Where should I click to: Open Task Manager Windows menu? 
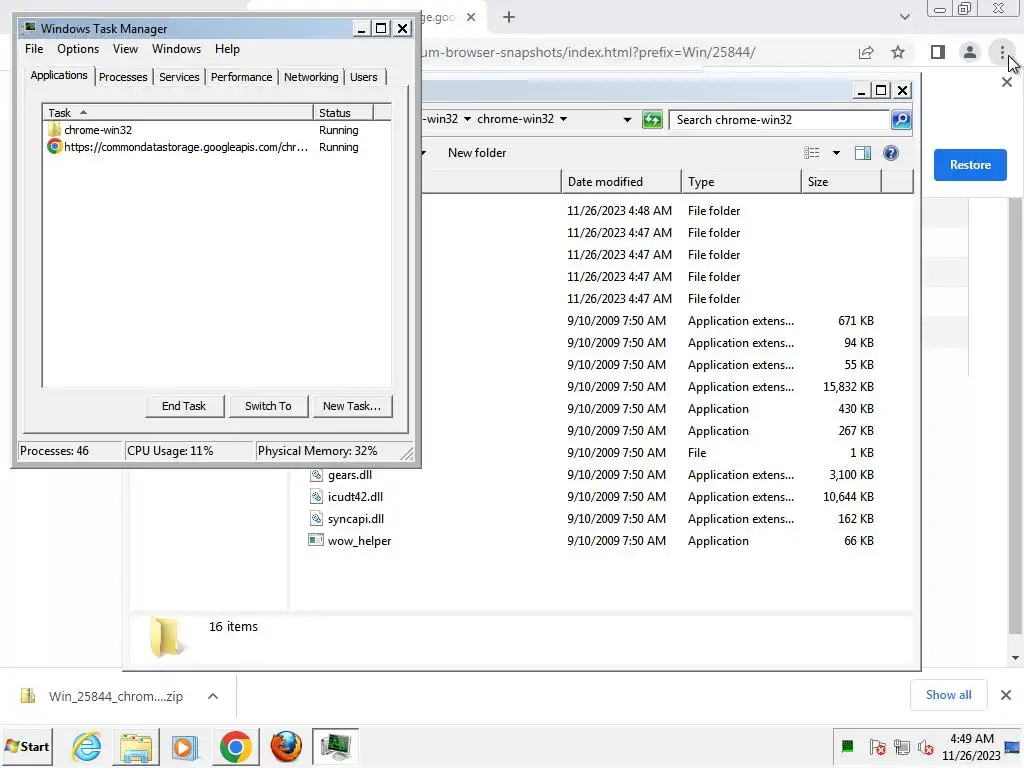[176, 49]
